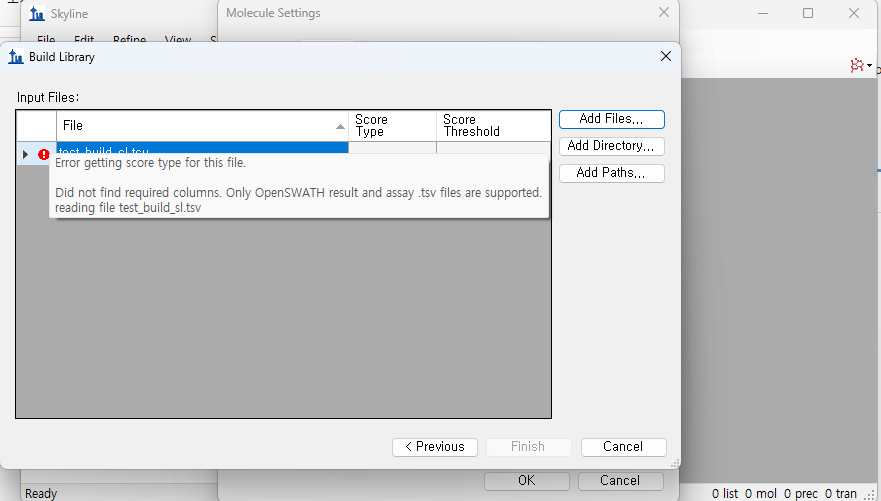The width and height of the screenshot is (881, 501).
Task: Click the row selector arrow in Input Files grid
Action: pyautogui.click(x=26, y=154)
